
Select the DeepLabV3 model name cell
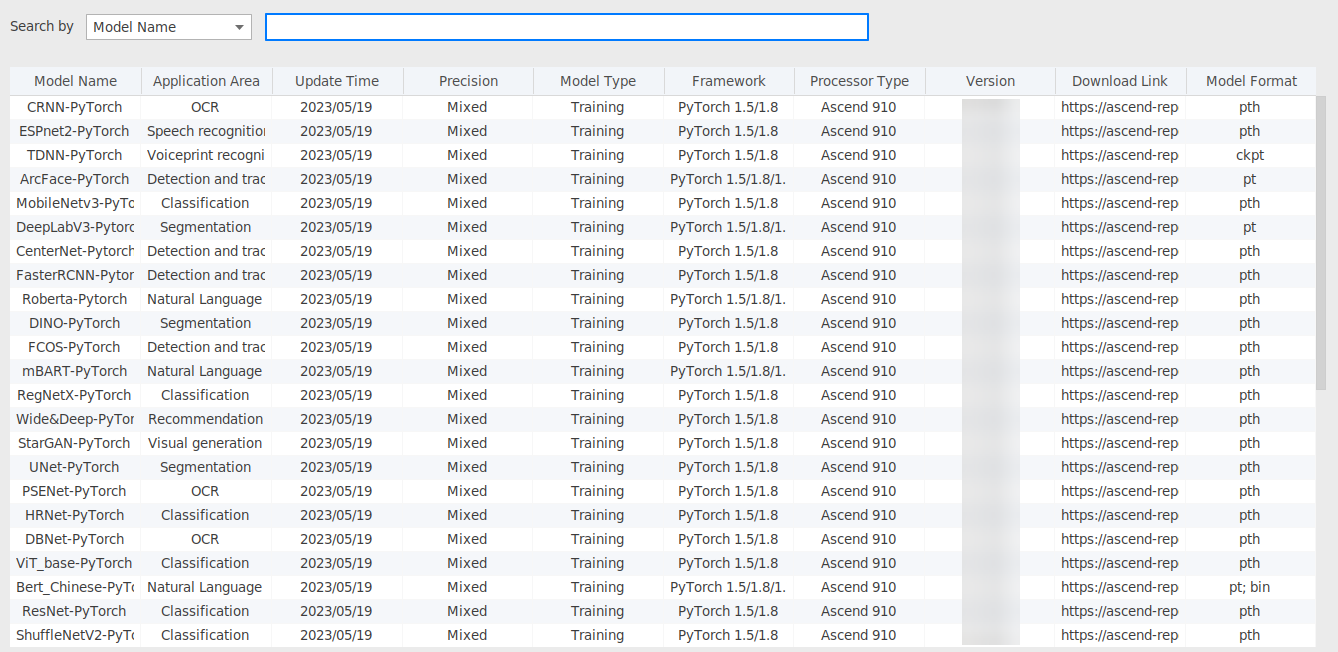pos(75,227)
